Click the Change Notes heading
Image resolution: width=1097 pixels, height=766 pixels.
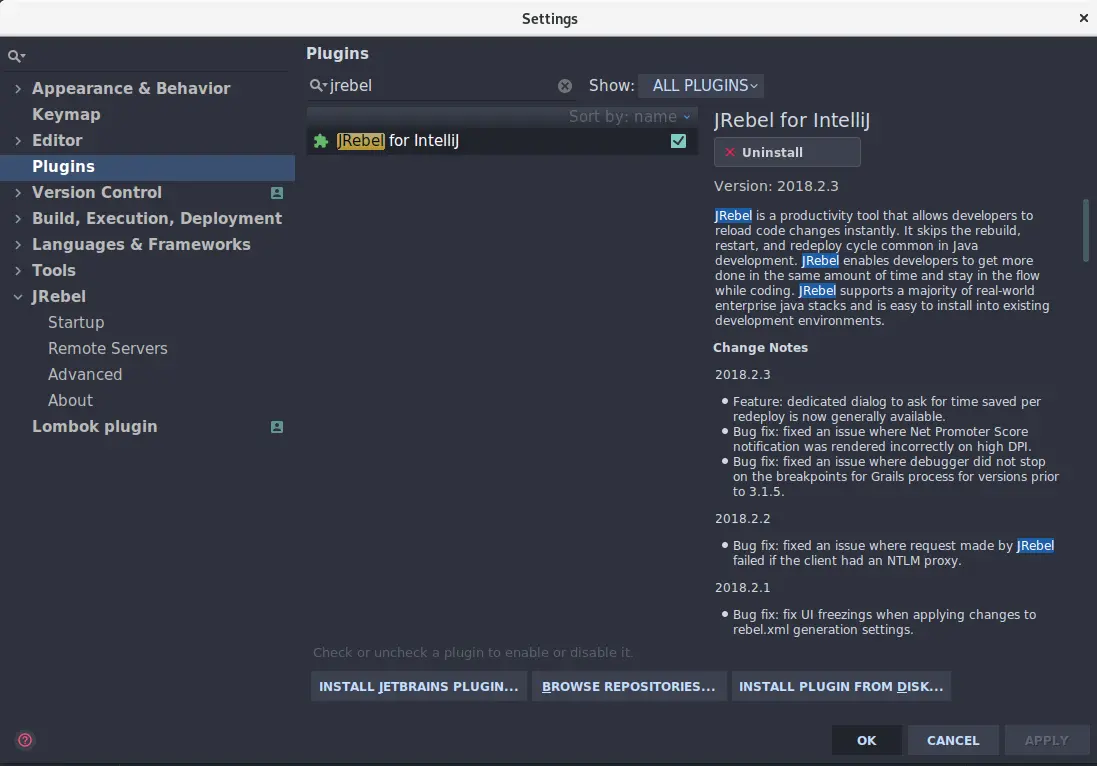(760, 348)
